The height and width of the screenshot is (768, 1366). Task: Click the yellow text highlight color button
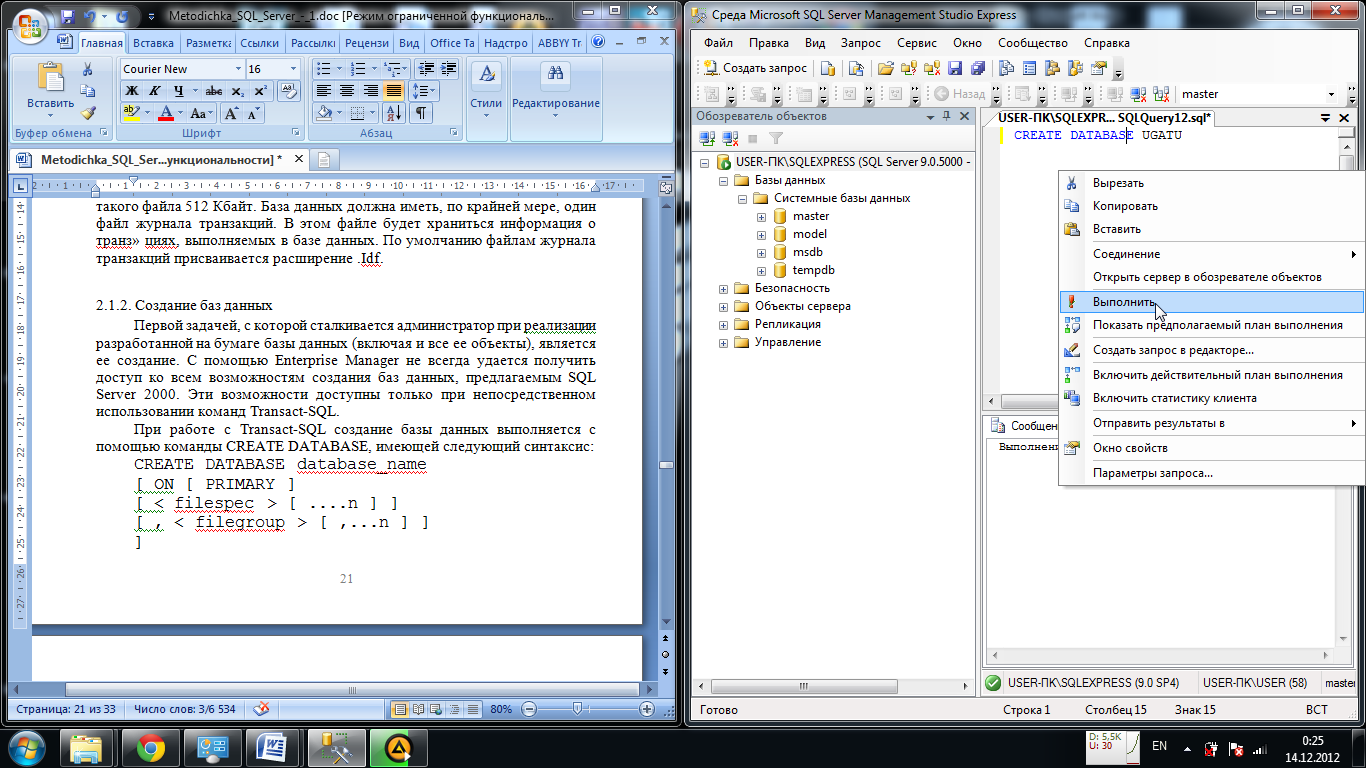tap(132, 114)
